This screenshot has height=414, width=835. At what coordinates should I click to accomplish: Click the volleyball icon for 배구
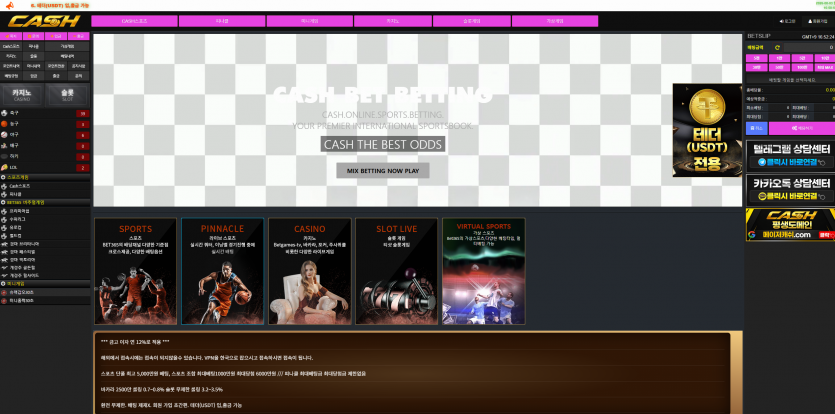pos(4,145)
